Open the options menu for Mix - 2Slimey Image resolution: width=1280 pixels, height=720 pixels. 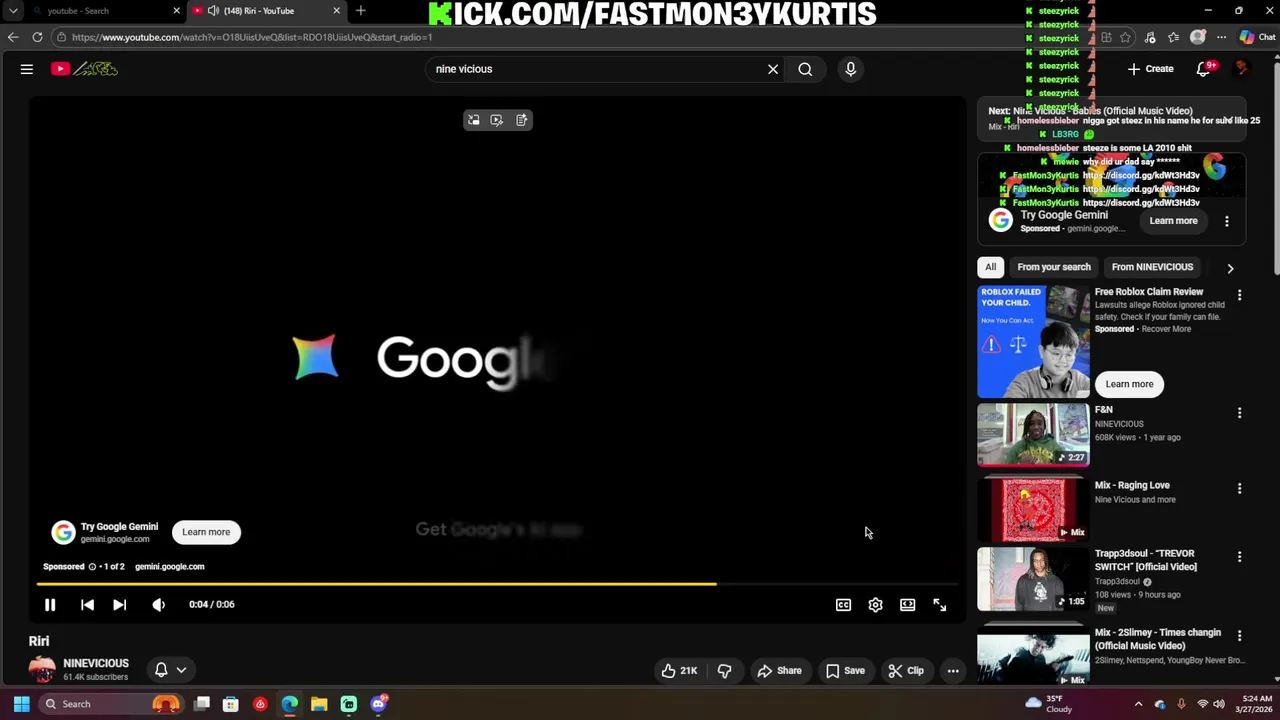click(1239, 635)
